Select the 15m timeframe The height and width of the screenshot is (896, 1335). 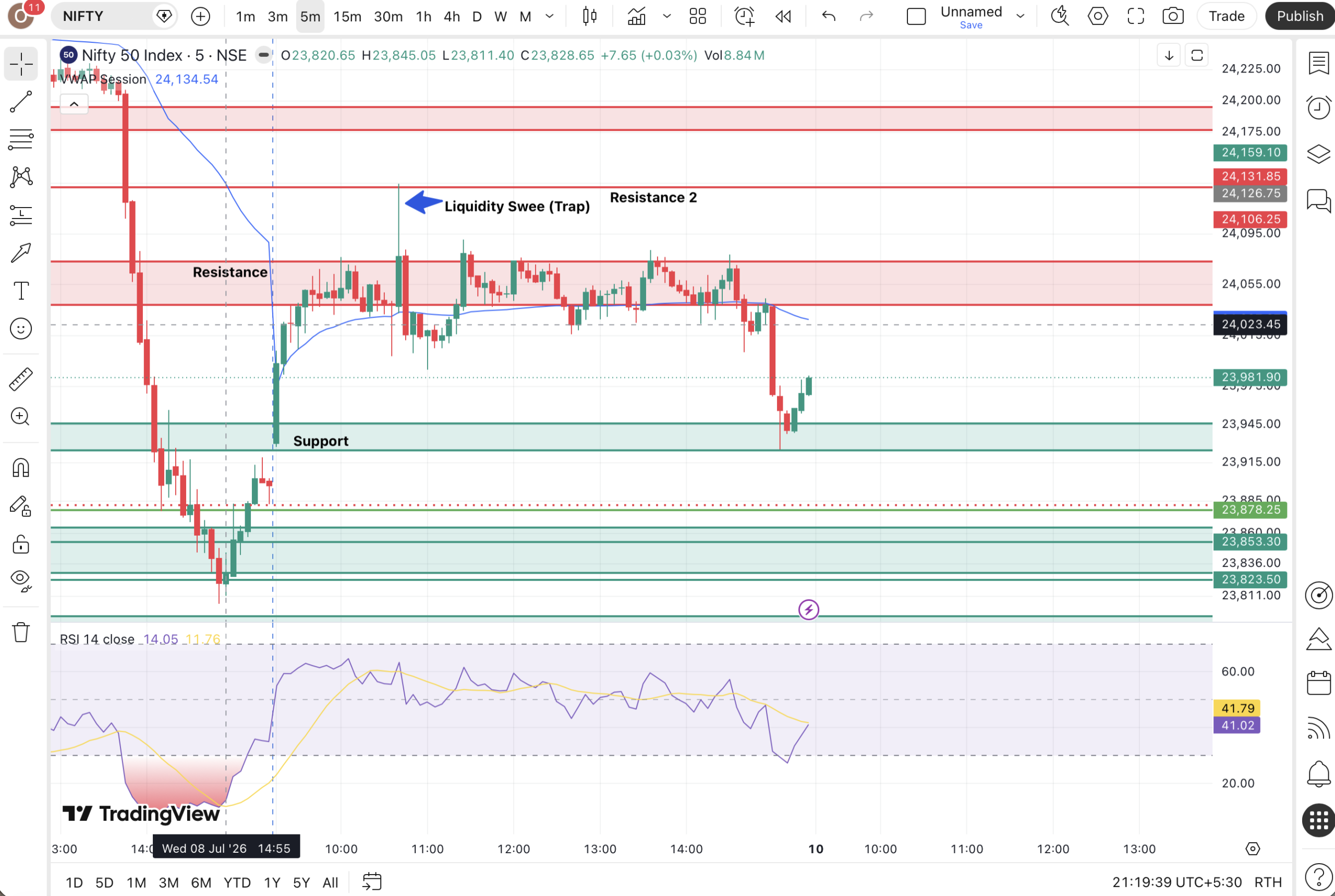click(347, 17)
